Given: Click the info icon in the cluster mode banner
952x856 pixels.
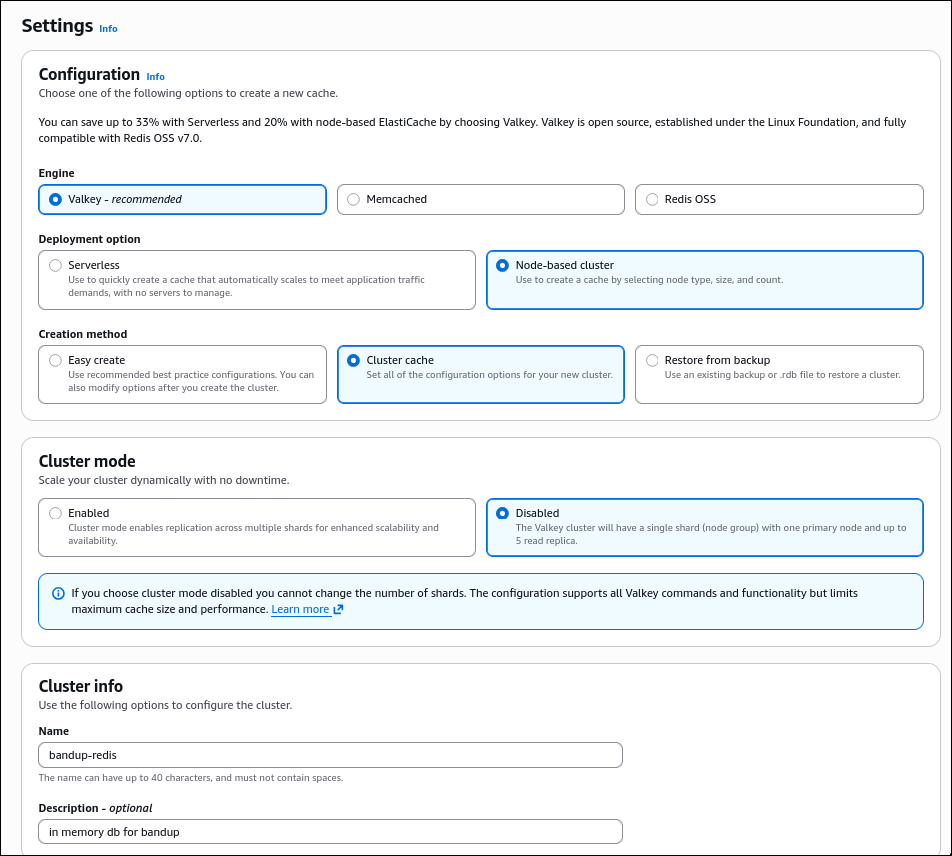Looking at the screenshot, I should click(x=55, y=593).
